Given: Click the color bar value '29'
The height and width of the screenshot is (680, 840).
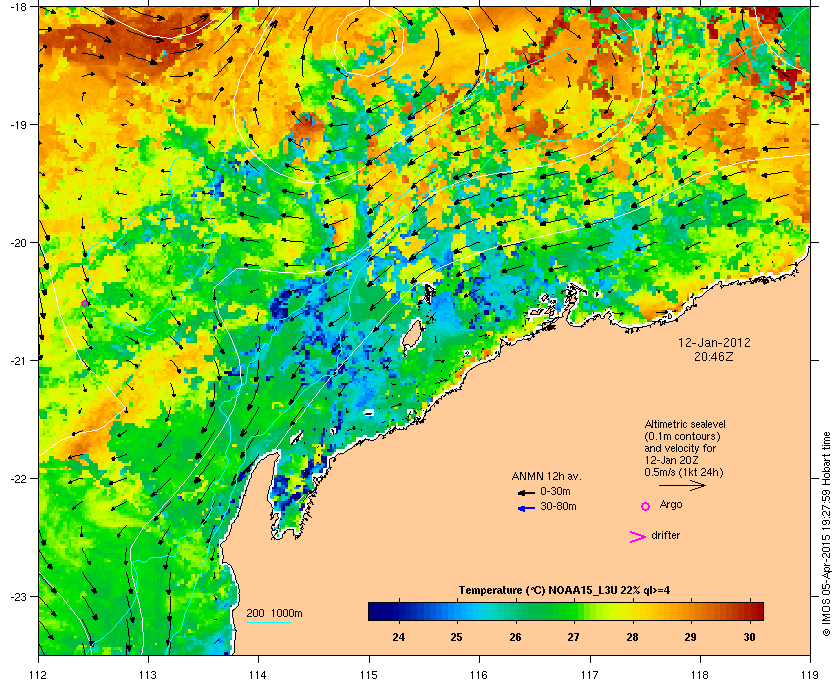Looking at the screenshot, I should coord(691,637).
